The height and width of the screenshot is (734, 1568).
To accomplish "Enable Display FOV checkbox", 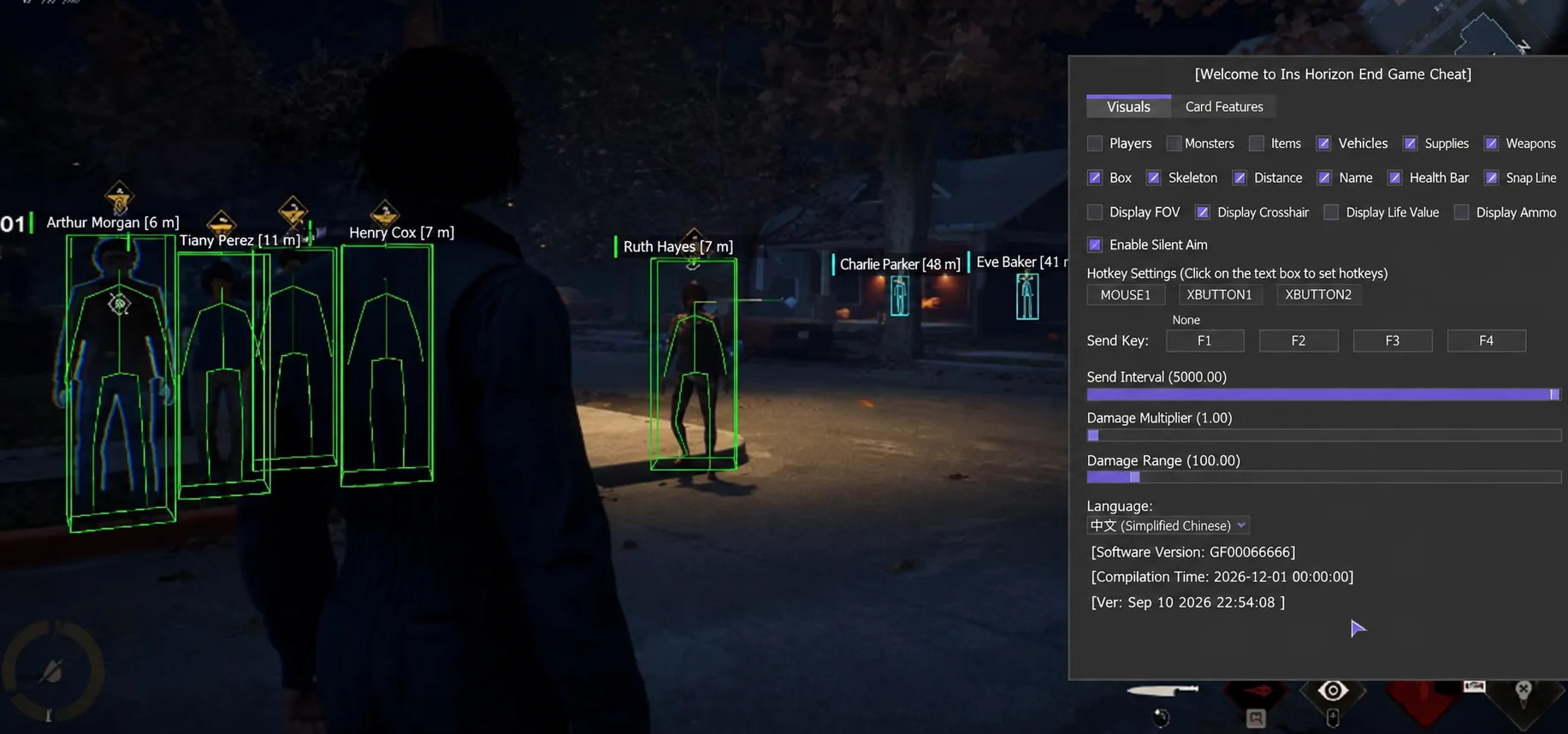I will [1095, 212].
